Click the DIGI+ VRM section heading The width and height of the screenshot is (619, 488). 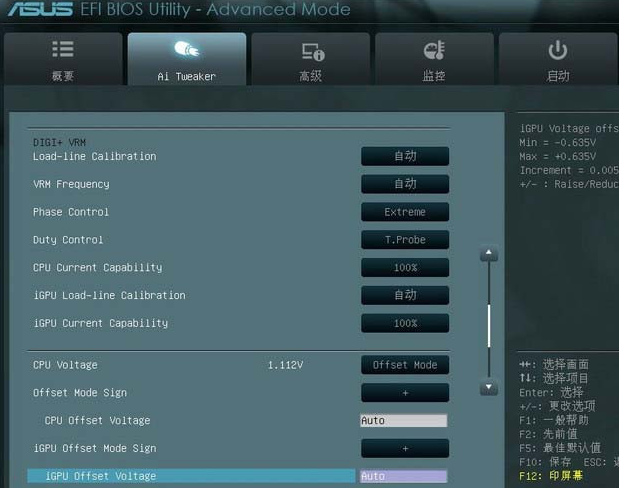pos(59,143)
